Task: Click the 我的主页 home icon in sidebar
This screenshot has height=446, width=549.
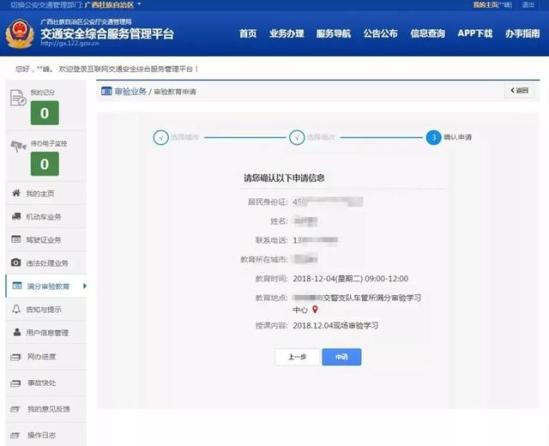Action: click(x=16, y=193)
